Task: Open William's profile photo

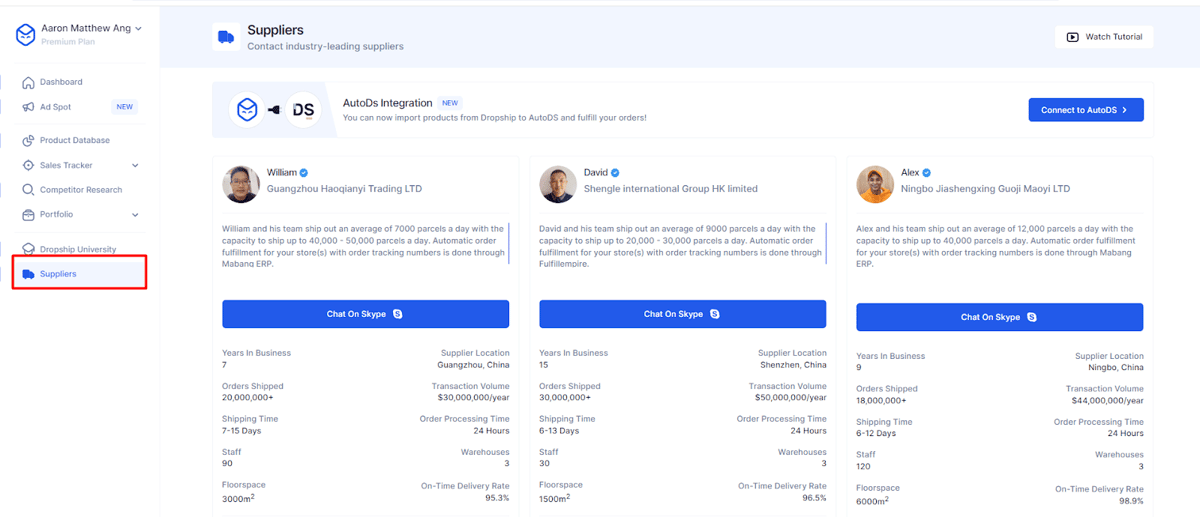Action: click(x=241, y=184)
